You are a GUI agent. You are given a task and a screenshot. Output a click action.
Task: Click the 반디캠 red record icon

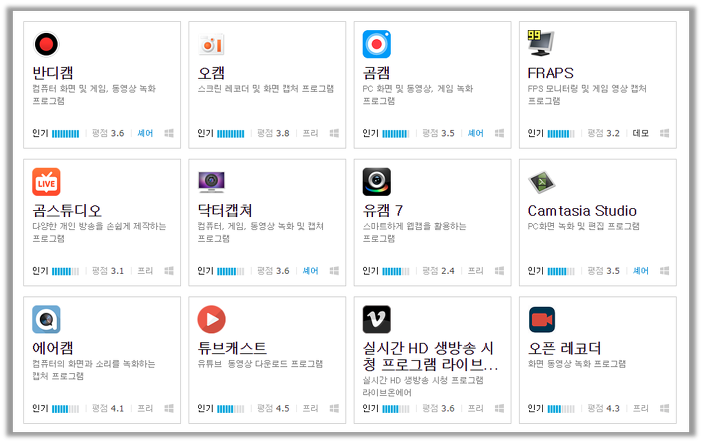(46, 44)
